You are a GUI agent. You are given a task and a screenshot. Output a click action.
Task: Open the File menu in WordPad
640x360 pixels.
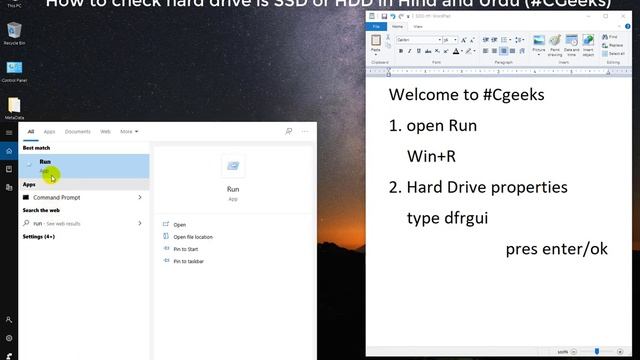376,27
